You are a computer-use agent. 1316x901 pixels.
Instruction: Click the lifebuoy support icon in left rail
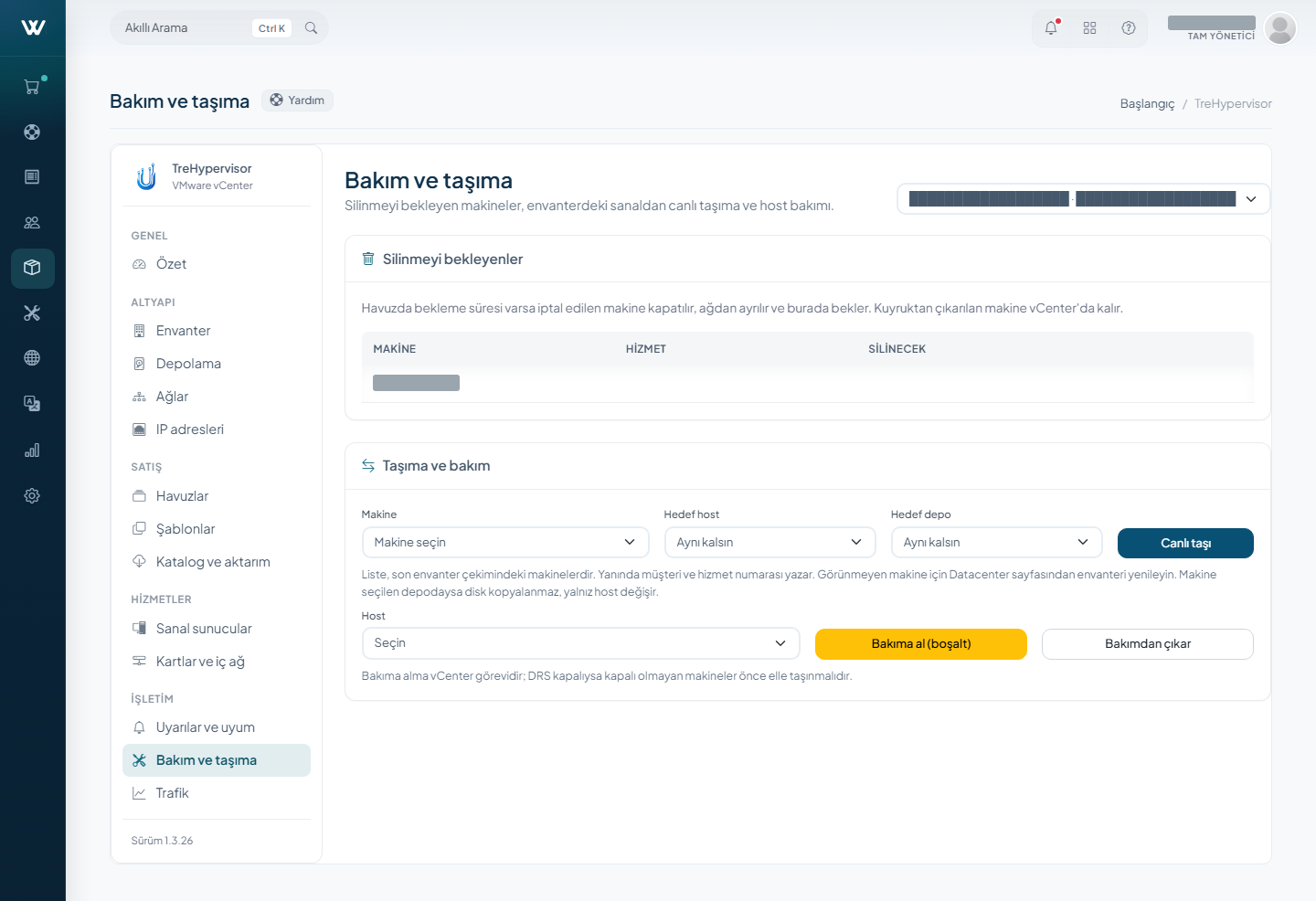32,132
